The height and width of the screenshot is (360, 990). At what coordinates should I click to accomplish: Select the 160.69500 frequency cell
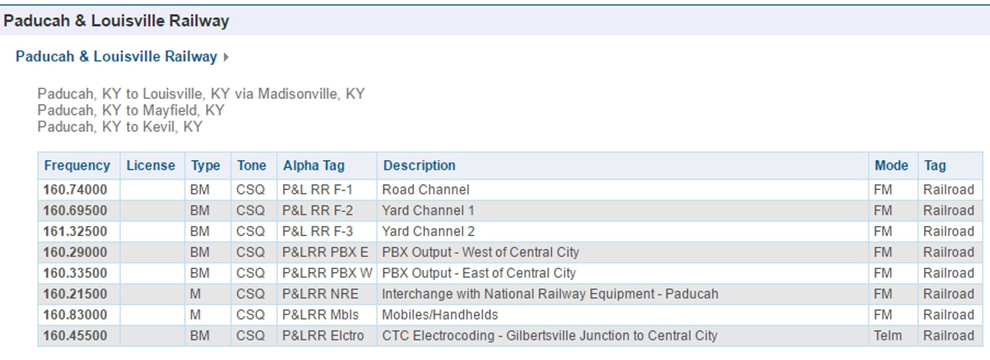pyautogui.click(x=78, y=210)
